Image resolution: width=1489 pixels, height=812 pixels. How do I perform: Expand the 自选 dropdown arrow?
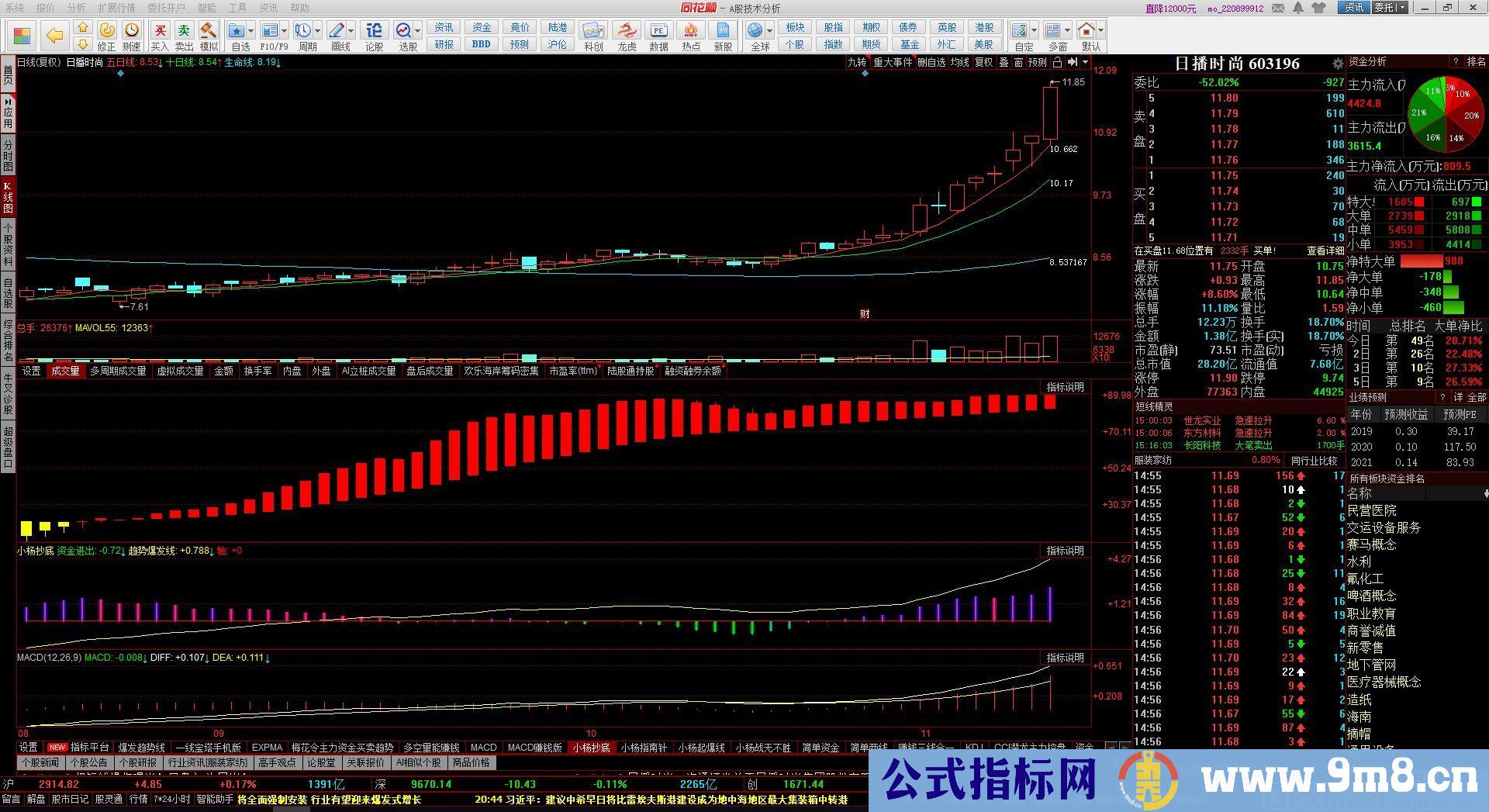[x=251, y=32]
